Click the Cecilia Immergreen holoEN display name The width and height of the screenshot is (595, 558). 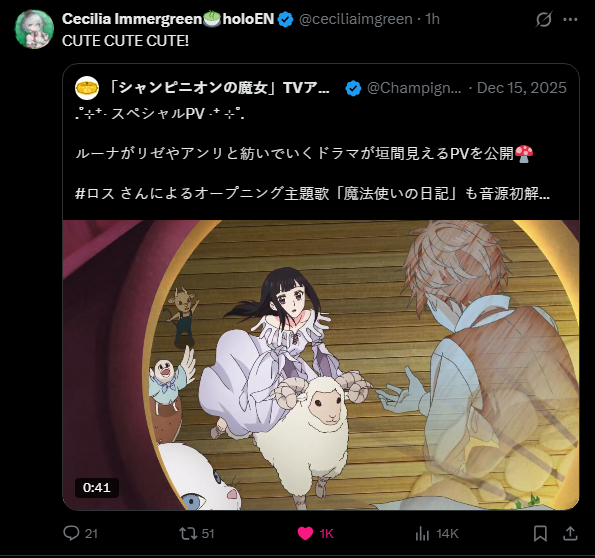tap(168, 19)
